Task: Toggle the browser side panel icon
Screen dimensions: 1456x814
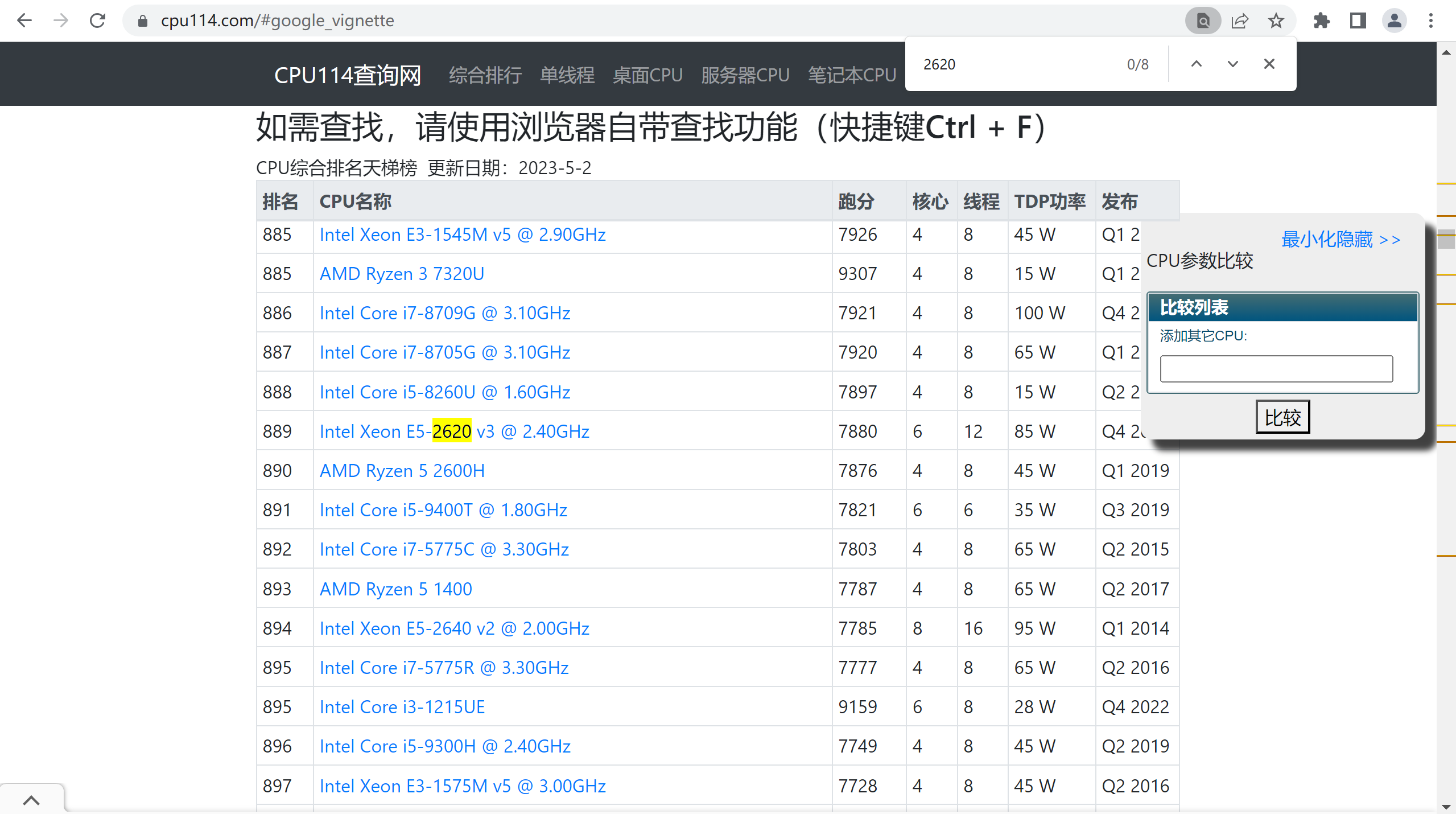Action: (x=1358, y=21)
